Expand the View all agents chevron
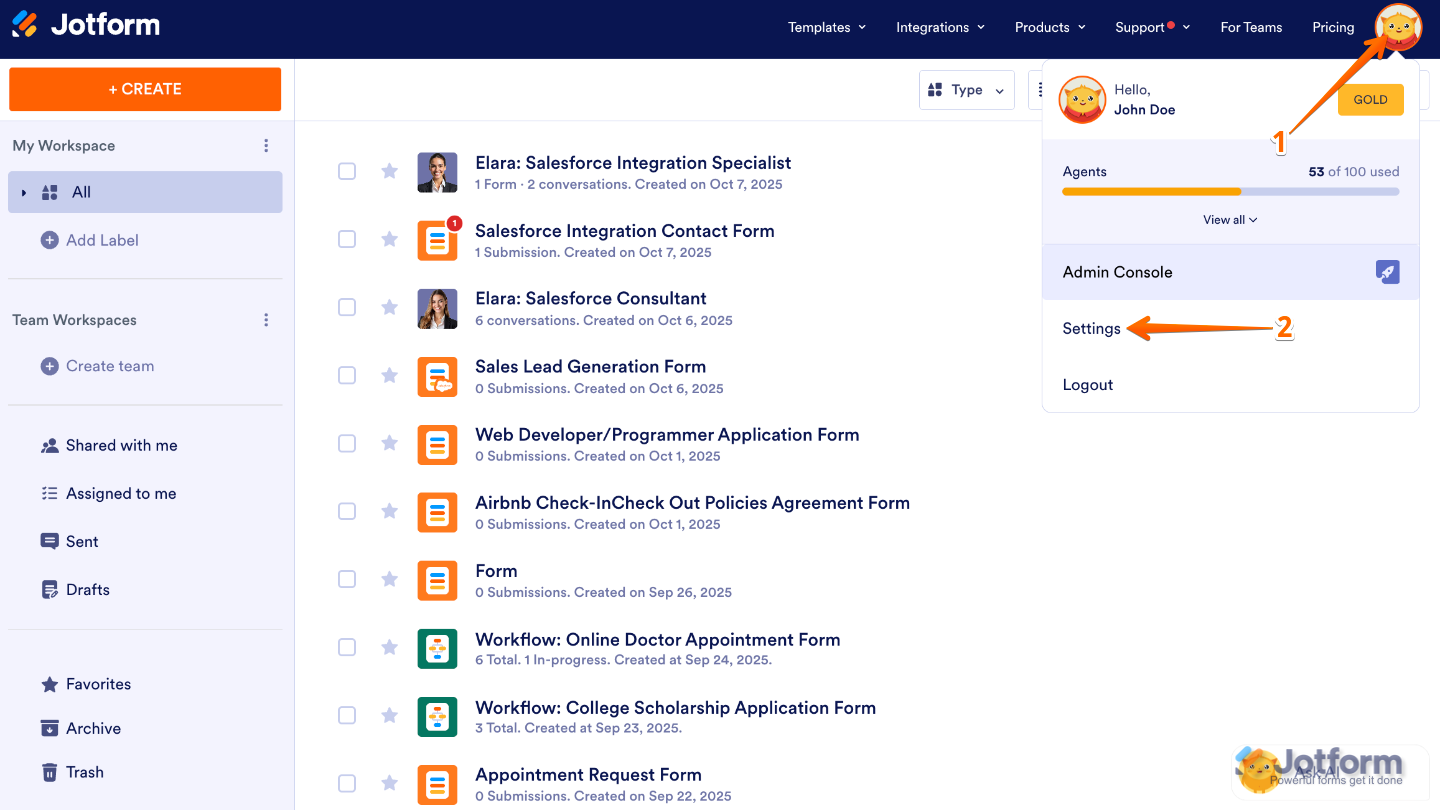Viewport: 1440px width, 810px height. tap(1230, 219)
